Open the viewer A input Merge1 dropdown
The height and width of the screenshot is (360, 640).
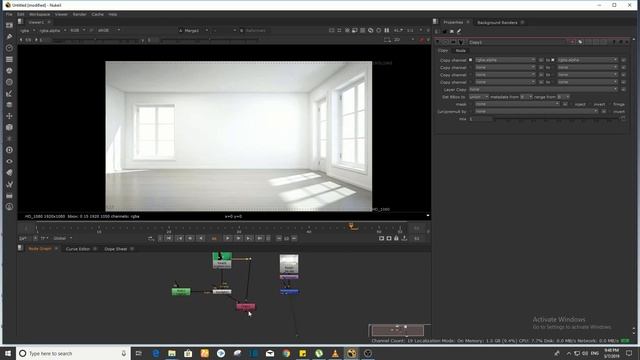tap(193, 31)
